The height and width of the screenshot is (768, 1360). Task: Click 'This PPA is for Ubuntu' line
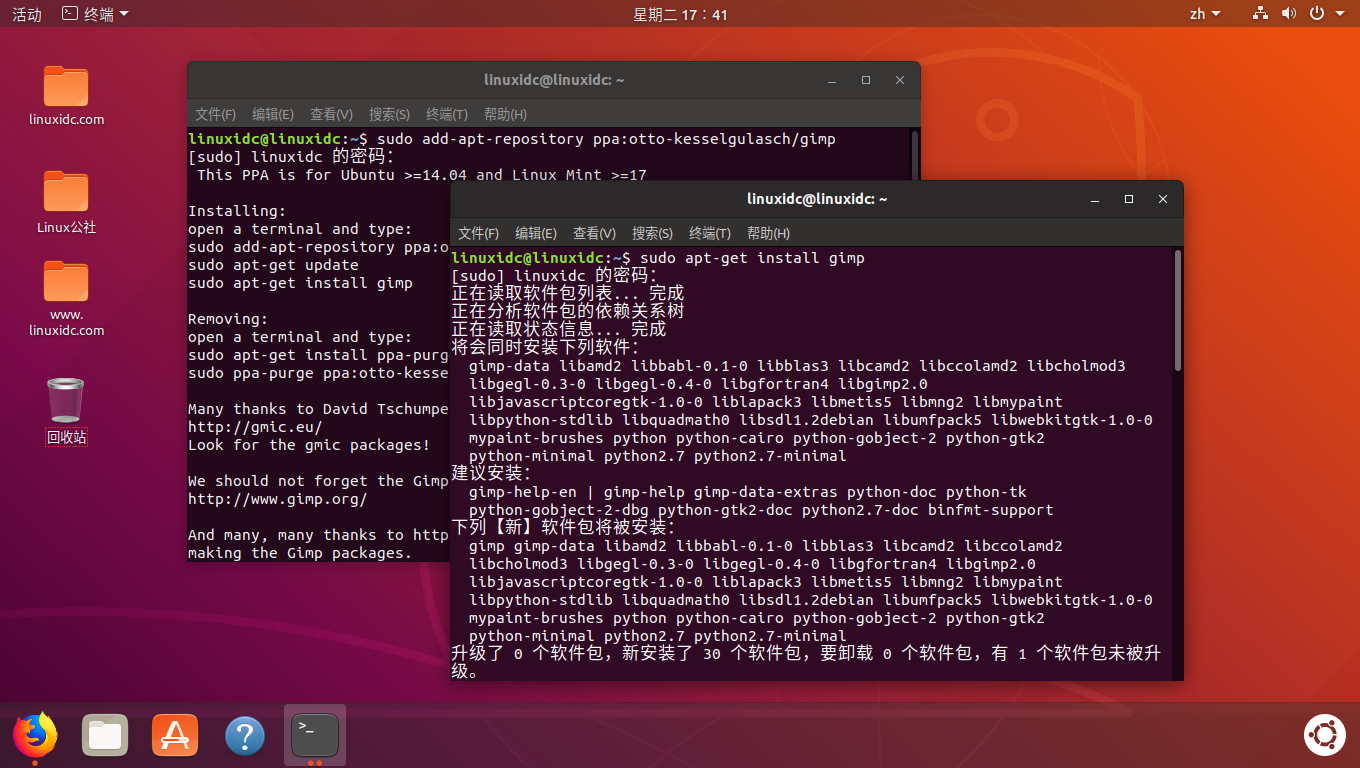[422, 175]
